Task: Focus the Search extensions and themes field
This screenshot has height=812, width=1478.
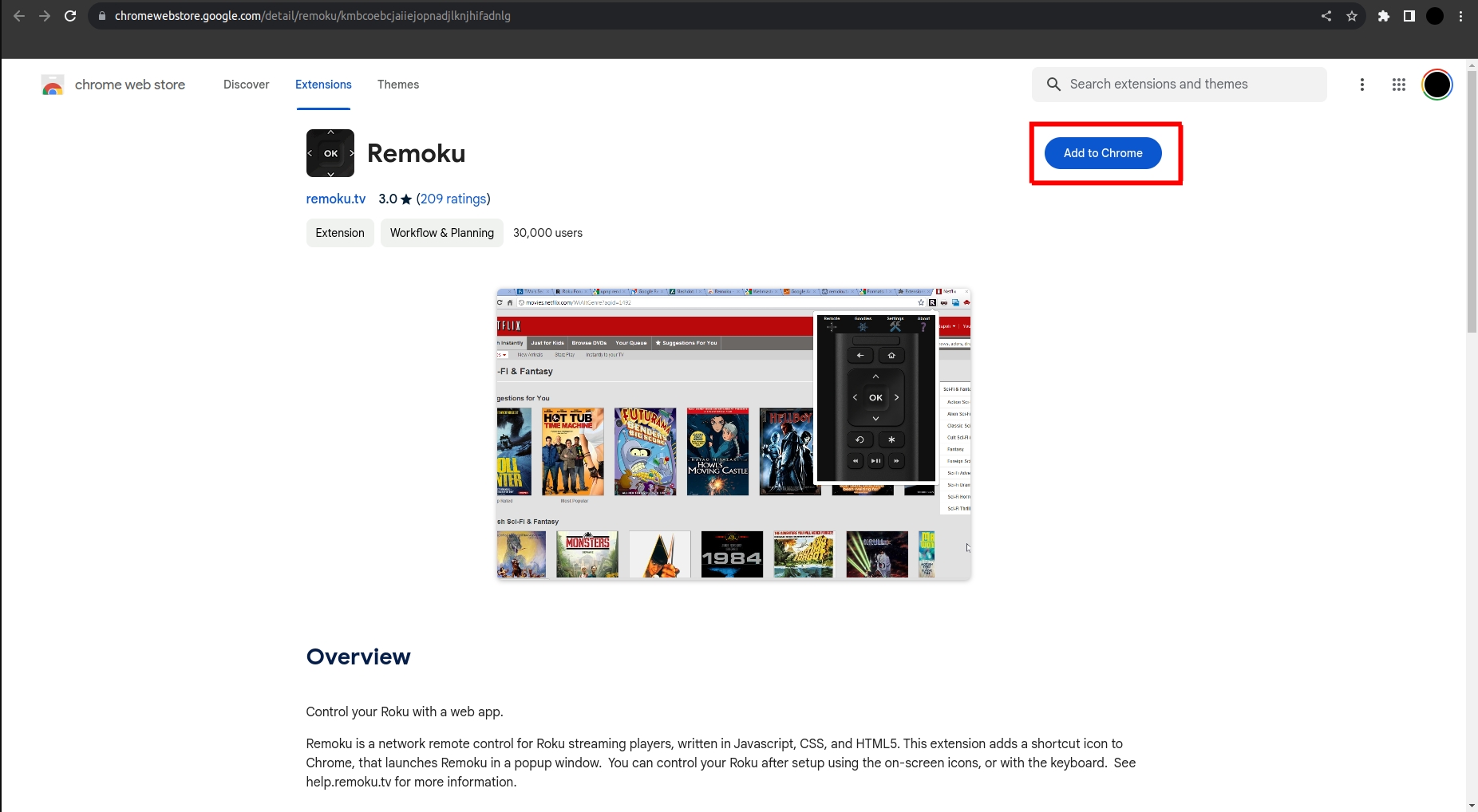Action: (x=1180, y=85)
